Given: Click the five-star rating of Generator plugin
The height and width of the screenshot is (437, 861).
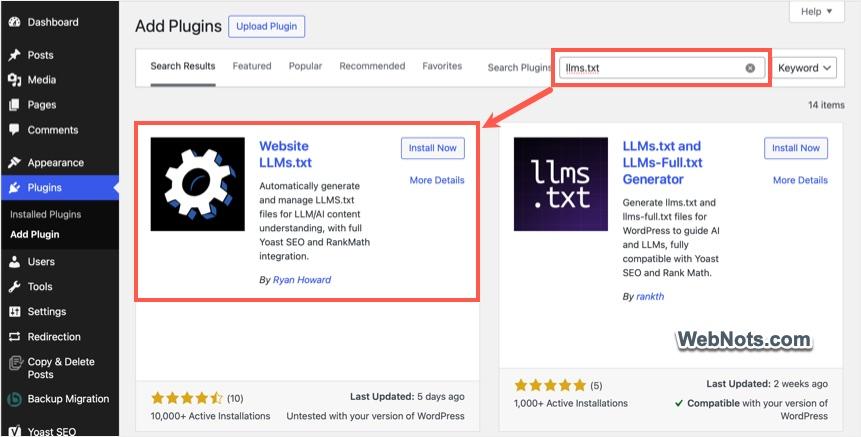Looking at the screenshot, I should [550, 385].
